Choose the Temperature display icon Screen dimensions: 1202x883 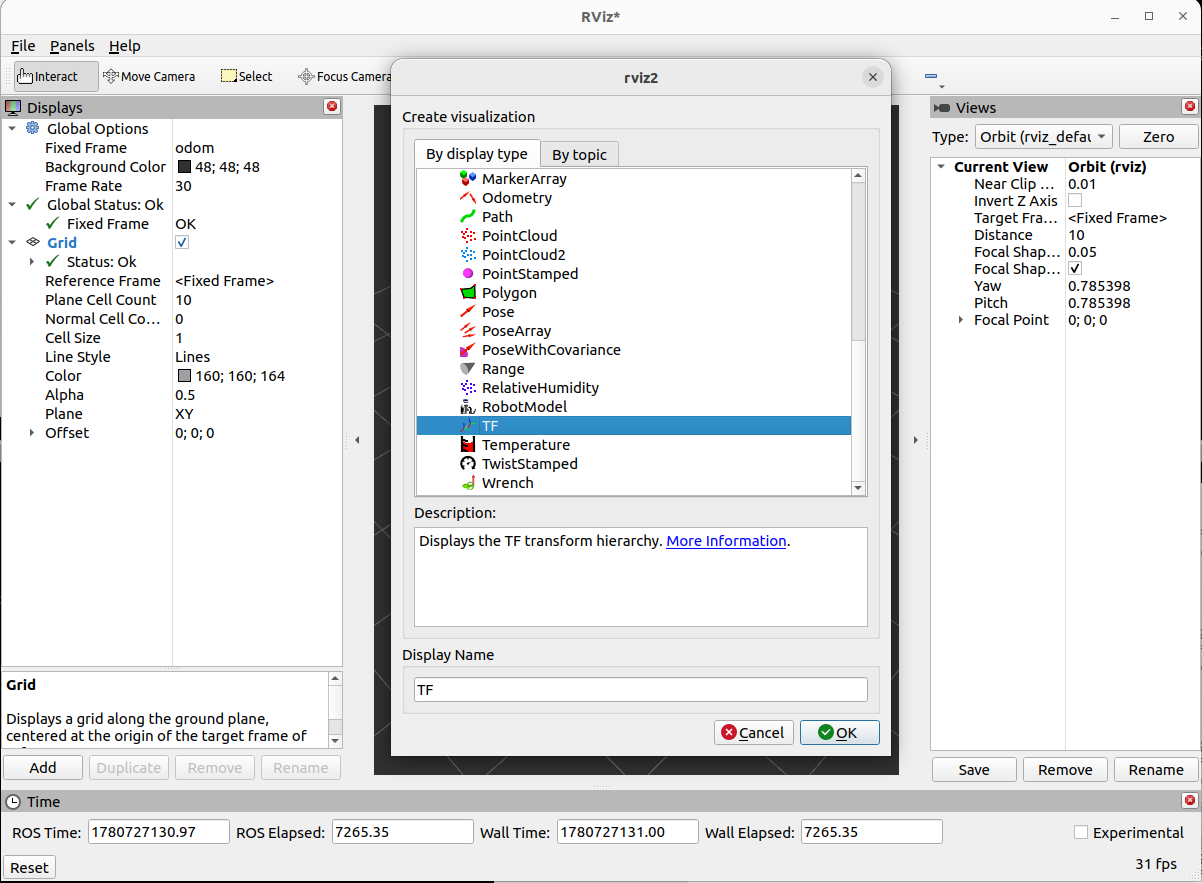468,445
